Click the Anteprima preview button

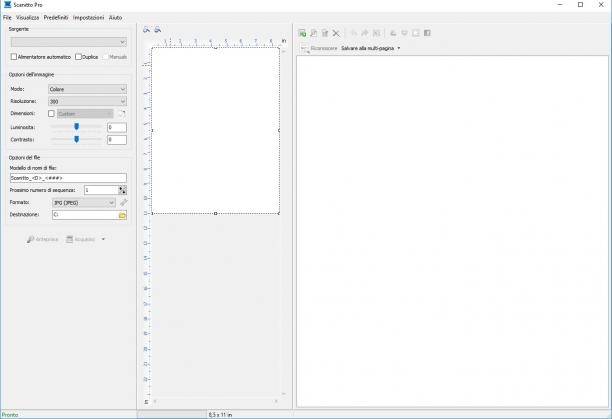click(x=43, y=239)
